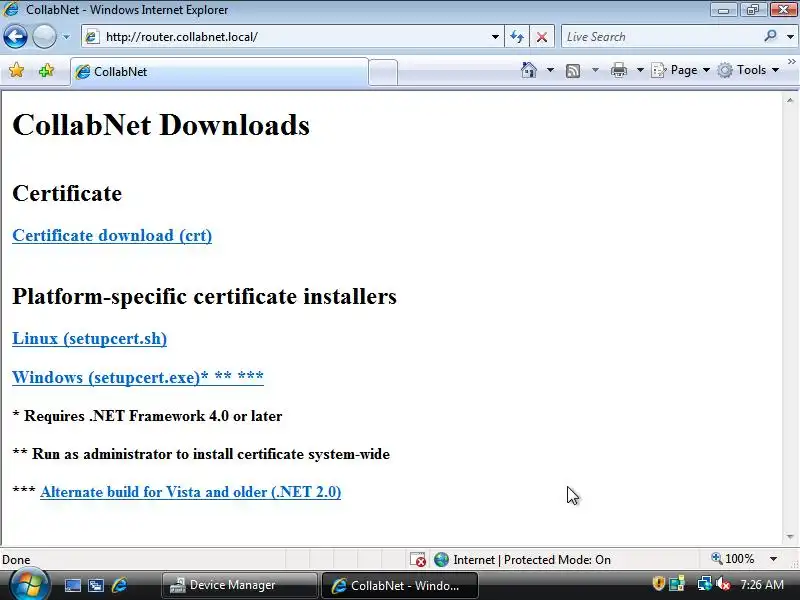Open Certificate download (crt) link
800x600 pixels.
coord(112,236)
